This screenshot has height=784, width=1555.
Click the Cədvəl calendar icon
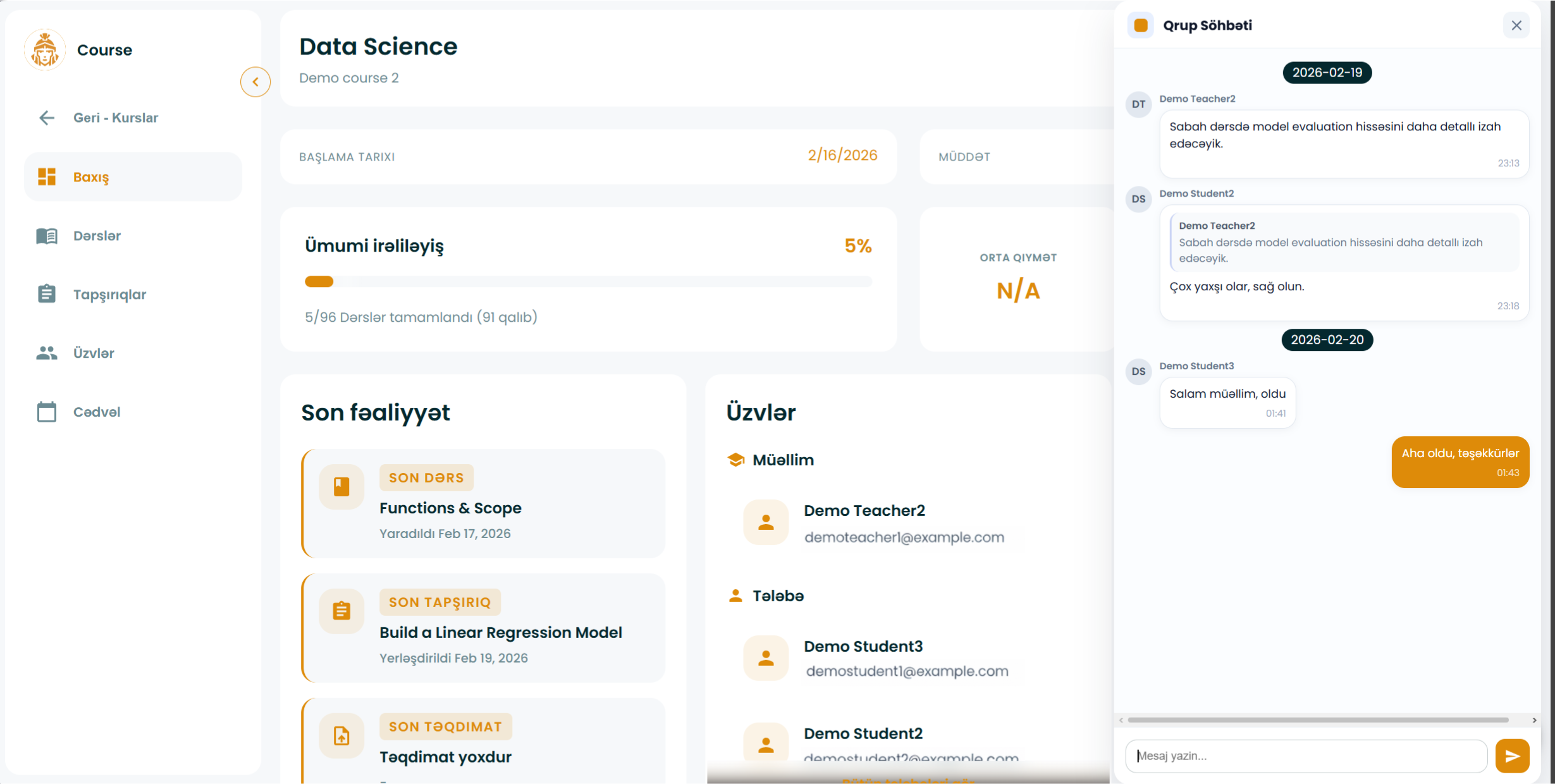point(47,412)
